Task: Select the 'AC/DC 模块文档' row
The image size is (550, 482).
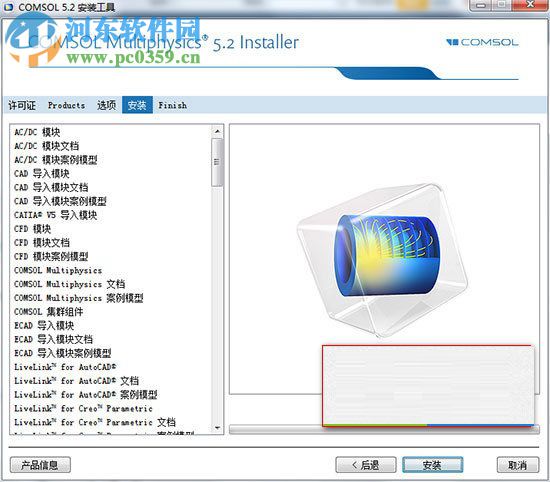Action: coord(111,146)
